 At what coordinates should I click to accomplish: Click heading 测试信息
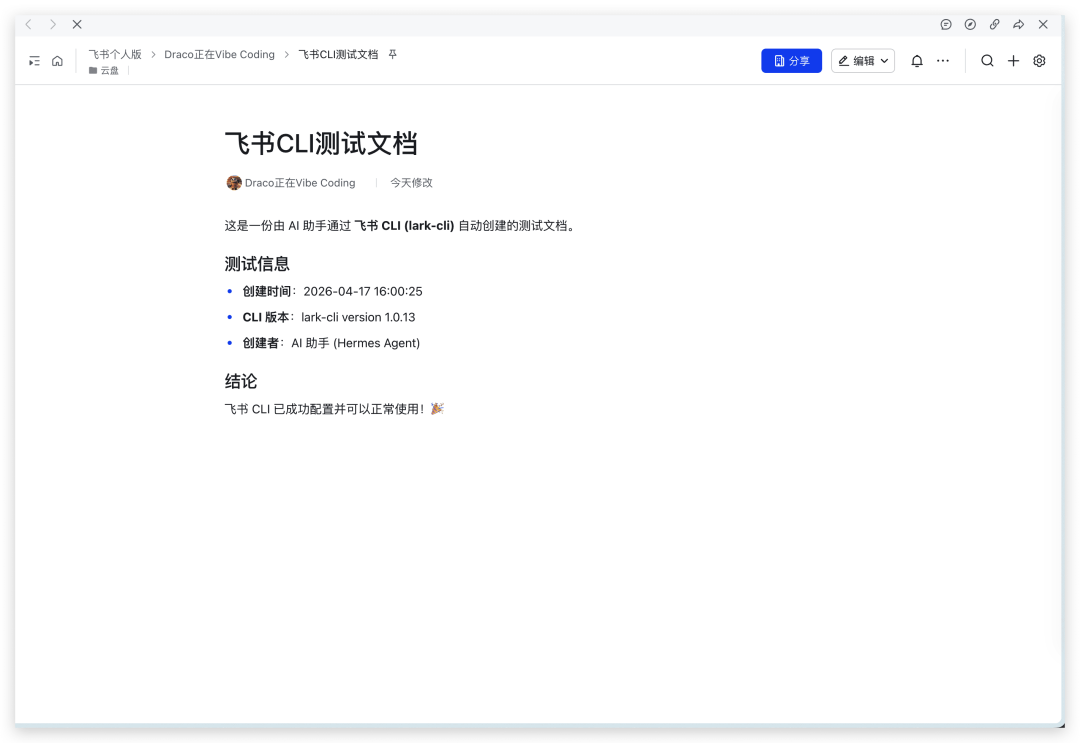(x=257, y=264)
